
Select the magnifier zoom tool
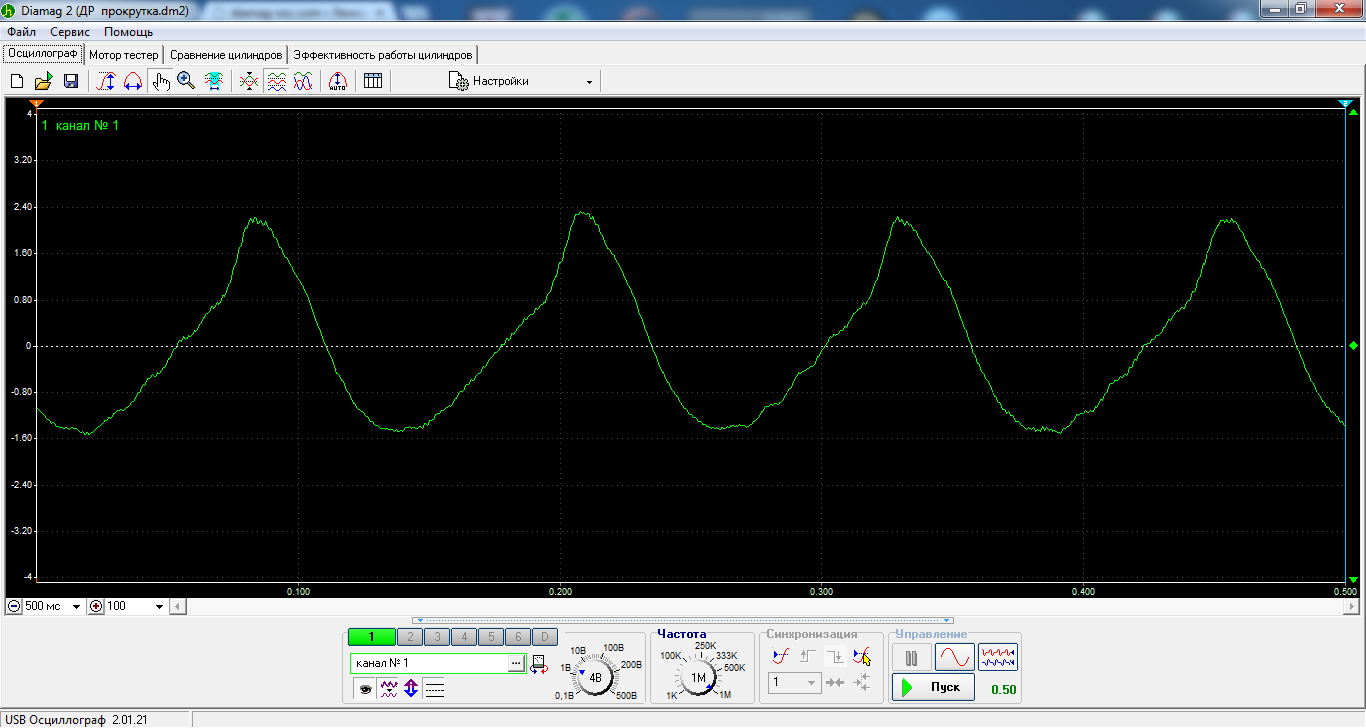point(186,81)
